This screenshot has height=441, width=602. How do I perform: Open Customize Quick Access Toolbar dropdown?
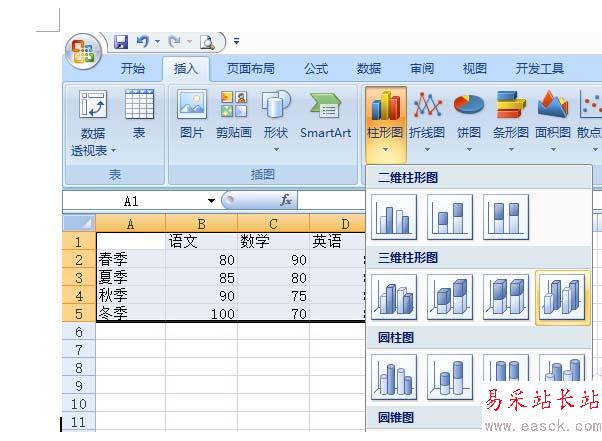[x=236, y=41]
